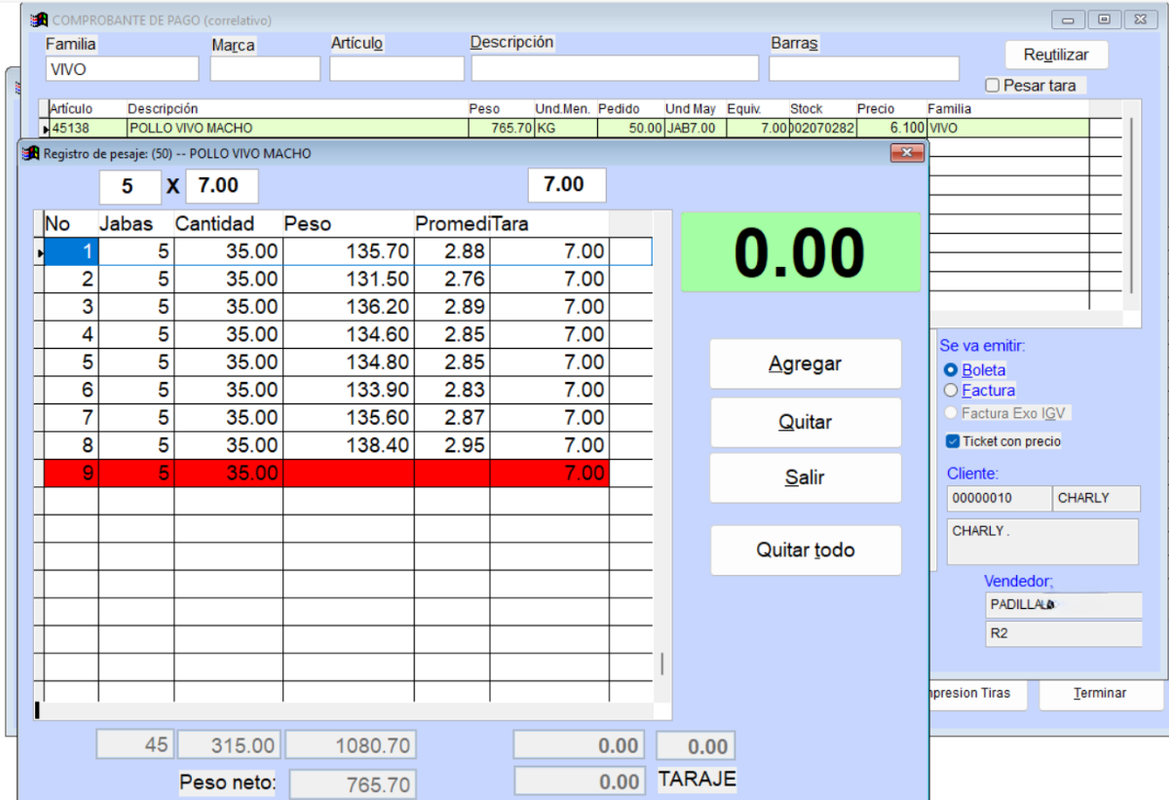Click the 7.00 field next to X
The image size is (1169, 800).
pos(221,186)
